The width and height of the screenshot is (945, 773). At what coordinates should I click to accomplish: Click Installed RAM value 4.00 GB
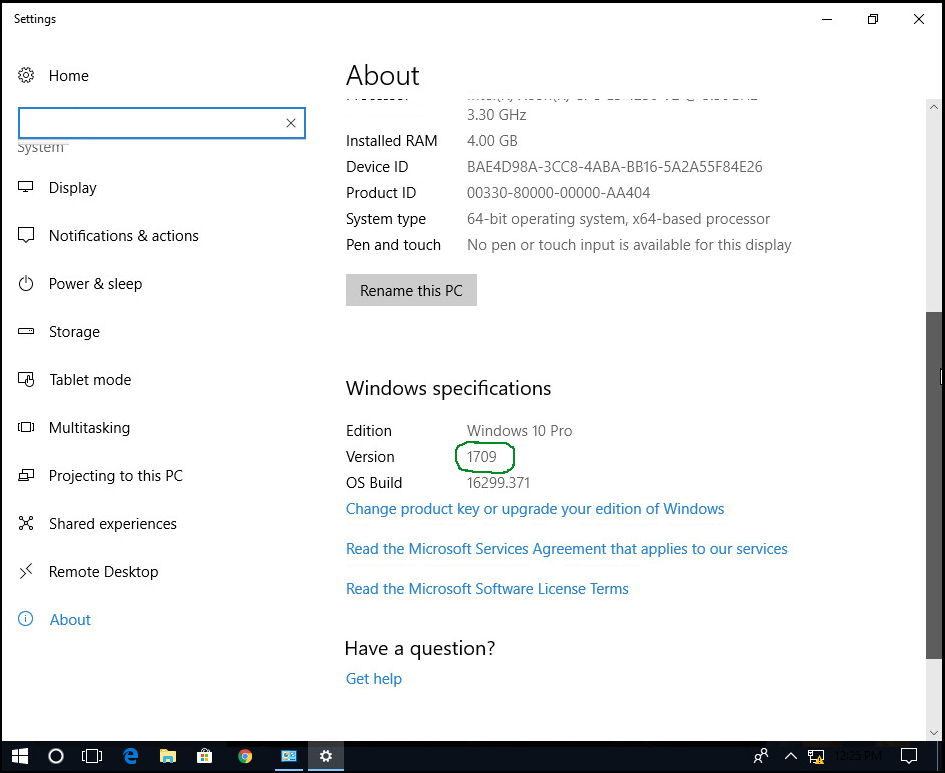492,140
